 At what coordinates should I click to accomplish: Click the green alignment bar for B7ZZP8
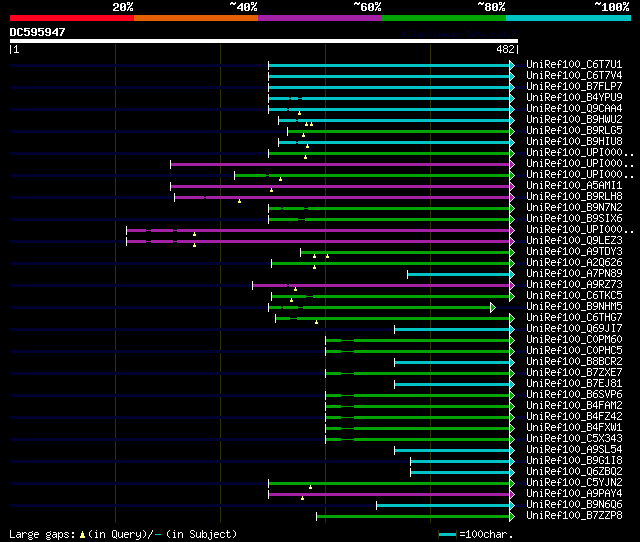click(x=413, y=517)
